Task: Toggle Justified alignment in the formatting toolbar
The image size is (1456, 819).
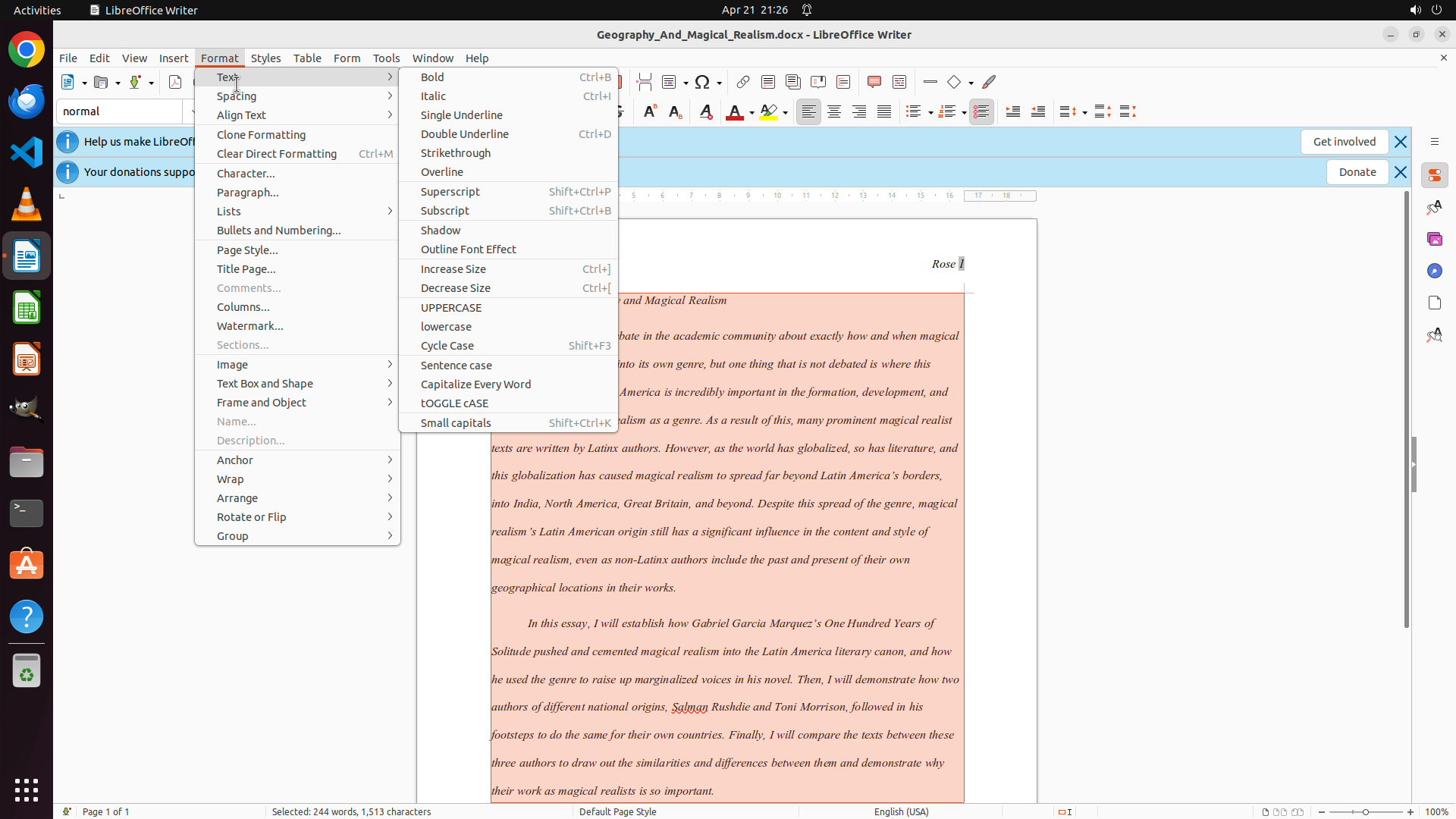Action: [x=883, y=111]
